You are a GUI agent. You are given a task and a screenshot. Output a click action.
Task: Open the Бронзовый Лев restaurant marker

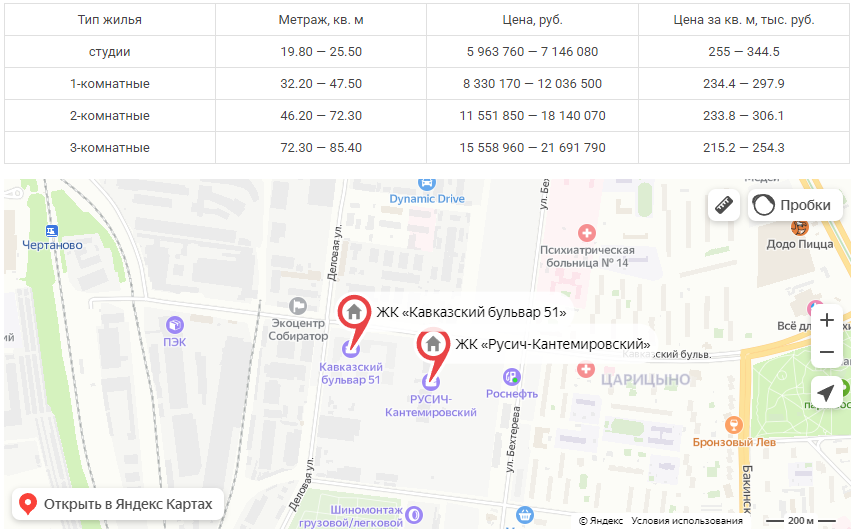[x=734, y=425]
